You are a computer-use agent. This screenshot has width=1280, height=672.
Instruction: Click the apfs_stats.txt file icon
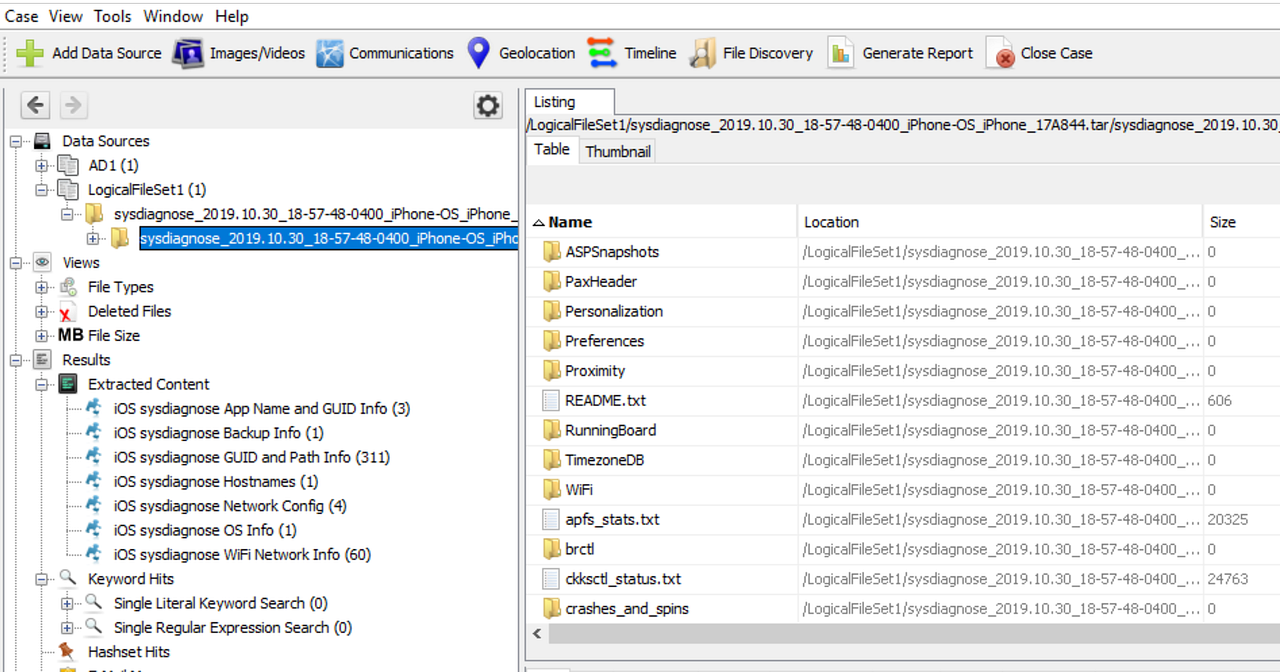point(551,519)
